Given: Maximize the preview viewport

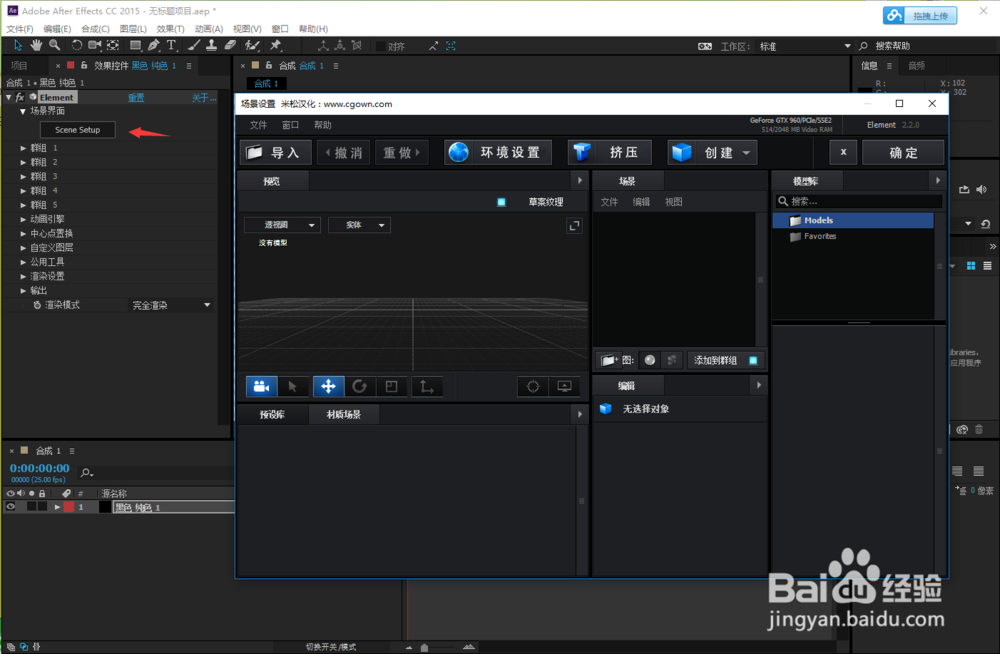Looking at the screenshot, I should [574, 226].
